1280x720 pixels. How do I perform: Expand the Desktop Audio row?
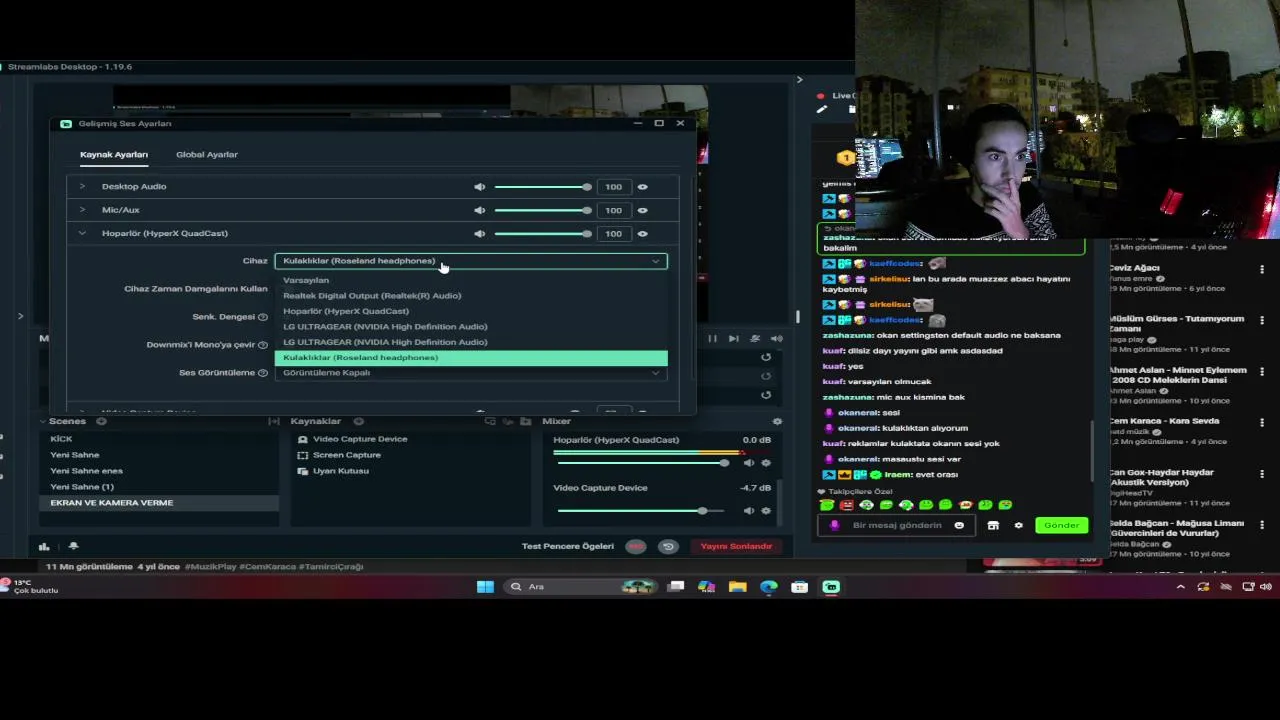click(x=82, y=187)
